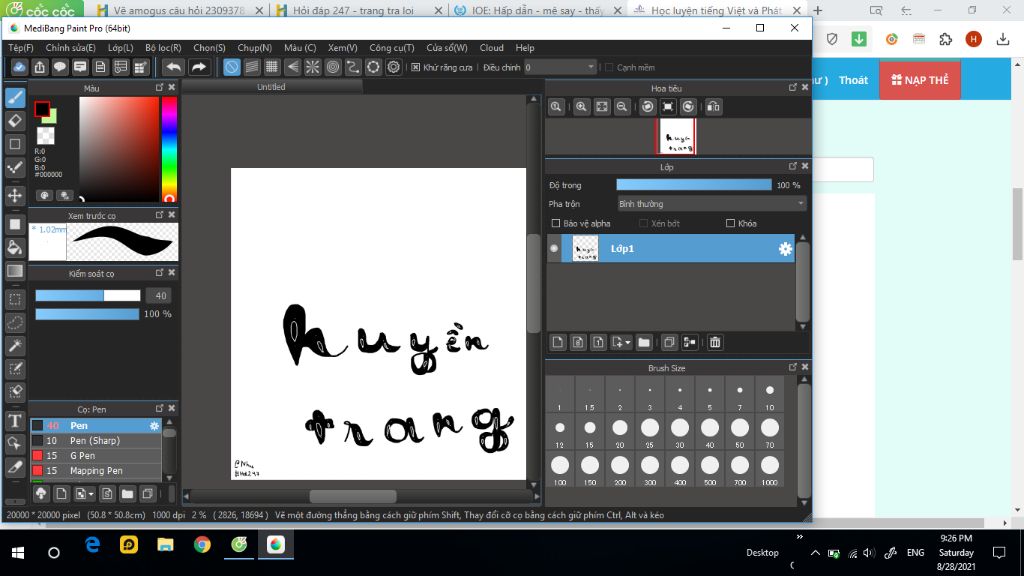Activate the rectangular Select tool
This screenshot has width=1024, height=576.
(x=15, y=299)
